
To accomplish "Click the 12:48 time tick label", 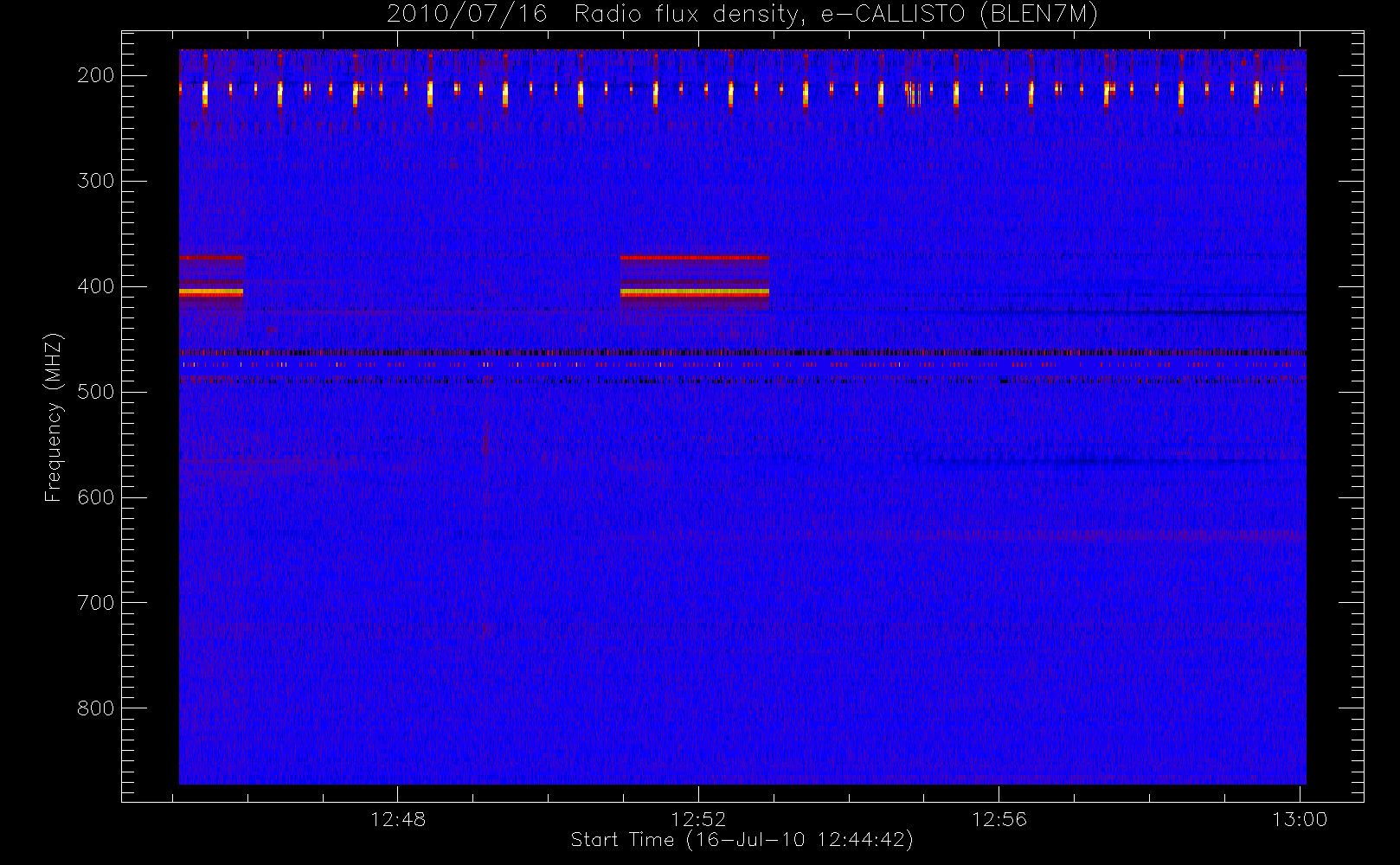I will [x=398, y=819].
